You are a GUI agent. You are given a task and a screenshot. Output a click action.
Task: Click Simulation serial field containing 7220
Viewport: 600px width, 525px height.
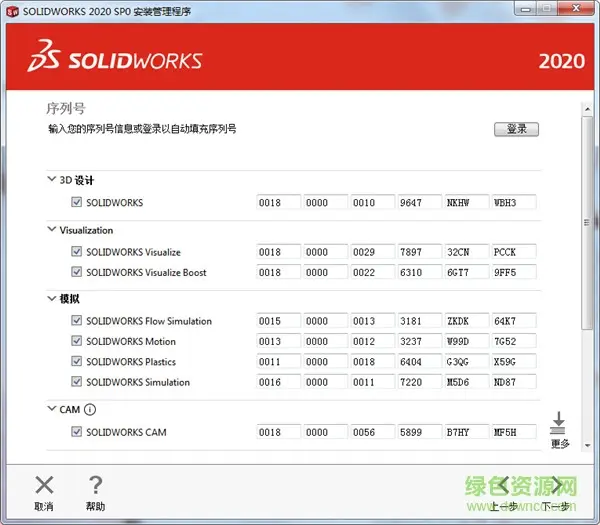(419, 381)
